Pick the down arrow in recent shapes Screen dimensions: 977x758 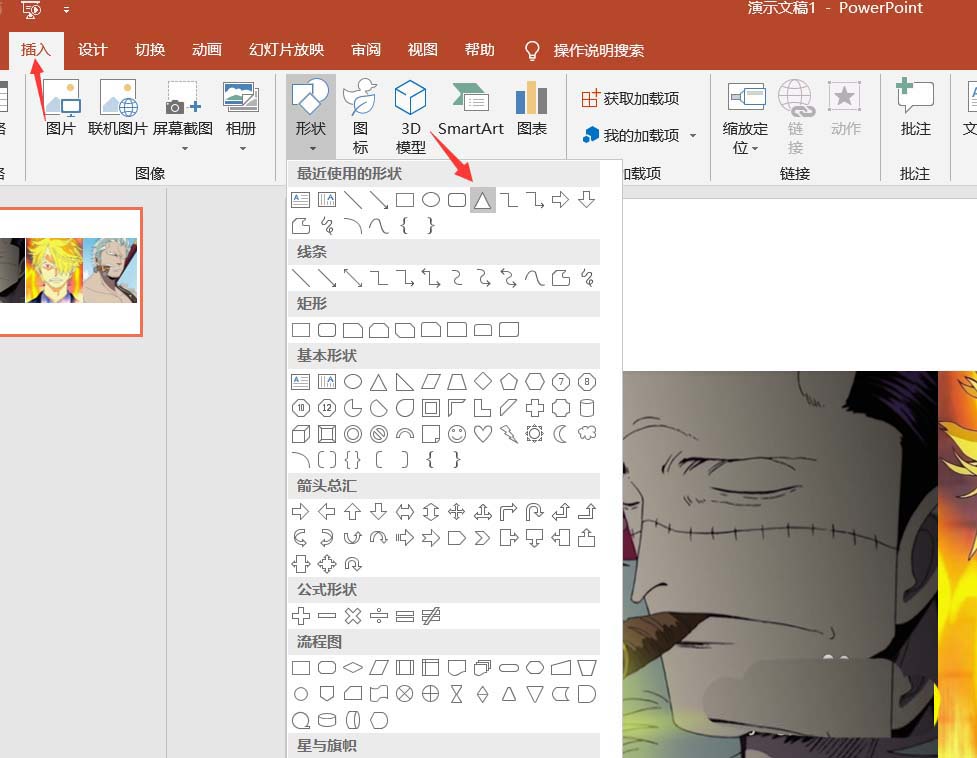(x=586, y=200)
